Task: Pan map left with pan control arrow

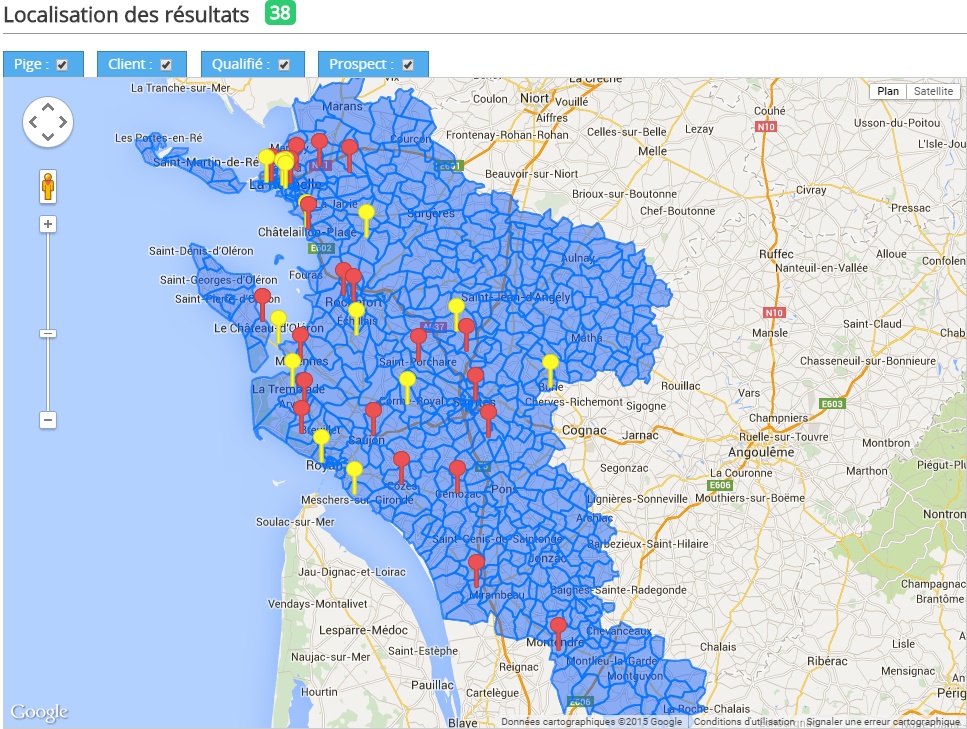Action: pyautogui.click(x=33, y=122)
